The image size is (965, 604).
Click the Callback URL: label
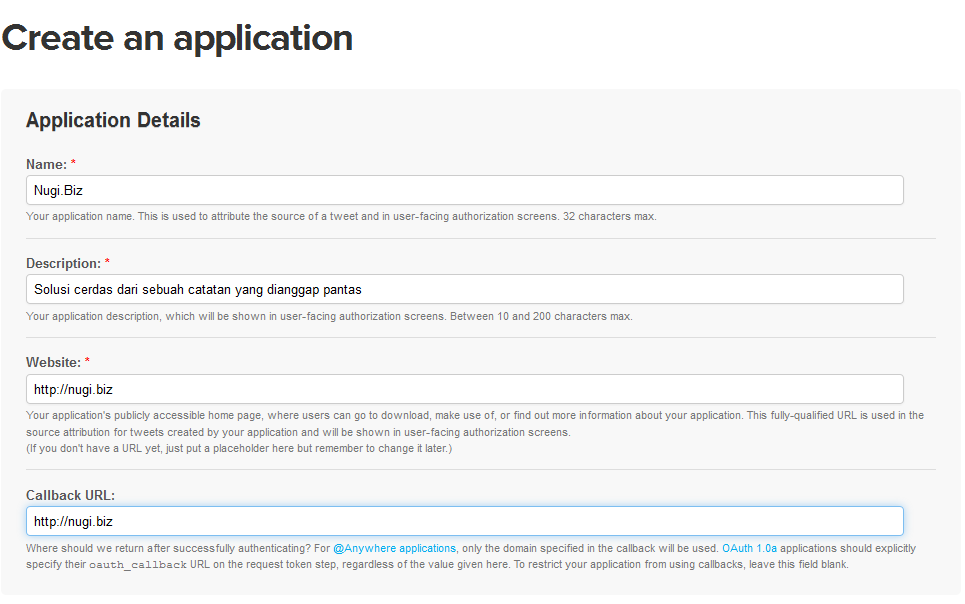(x=71, y=496)
